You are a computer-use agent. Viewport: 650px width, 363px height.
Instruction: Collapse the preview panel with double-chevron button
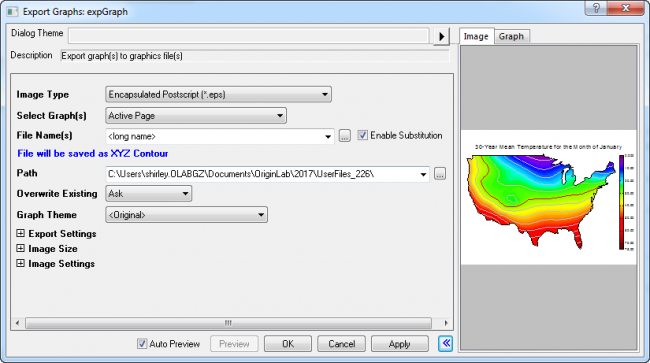tap(446, 343)
